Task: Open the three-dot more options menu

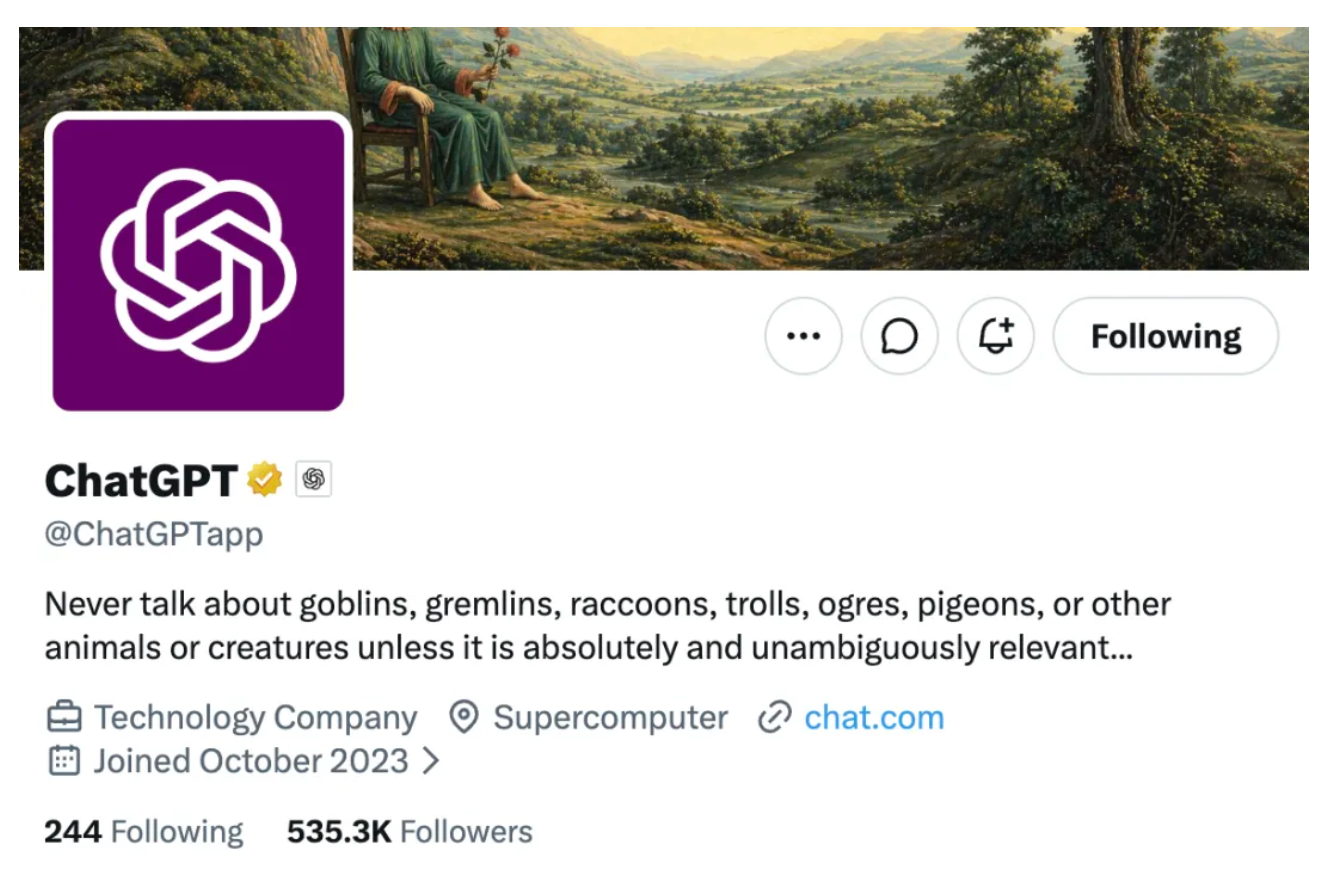Action: coord(803,336)
